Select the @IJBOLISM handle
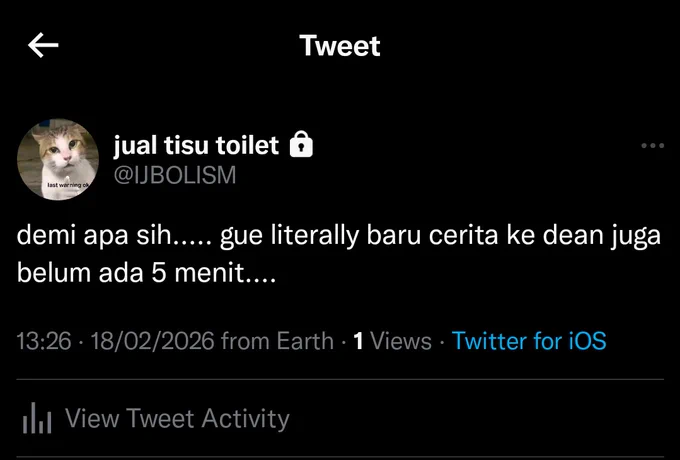This screenshot has width=680, height=460. click(175, 175)
